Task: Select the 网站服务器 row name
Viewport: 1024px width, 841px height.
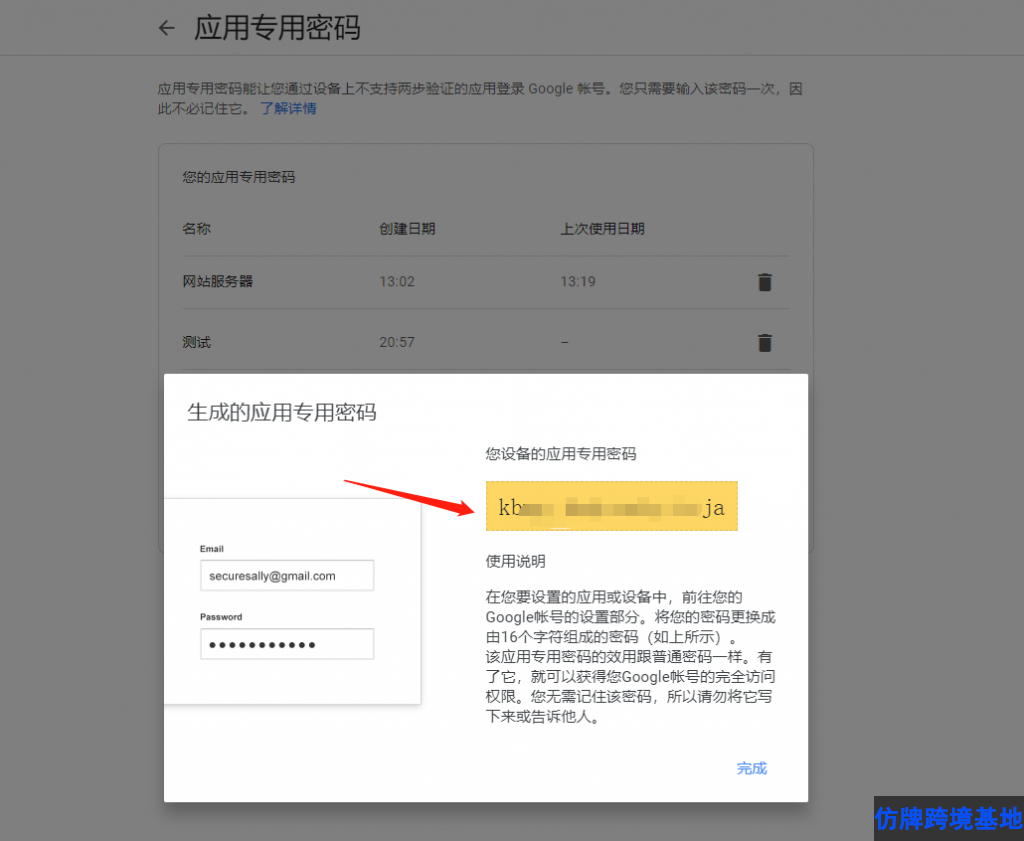Action: pos(218,282)
